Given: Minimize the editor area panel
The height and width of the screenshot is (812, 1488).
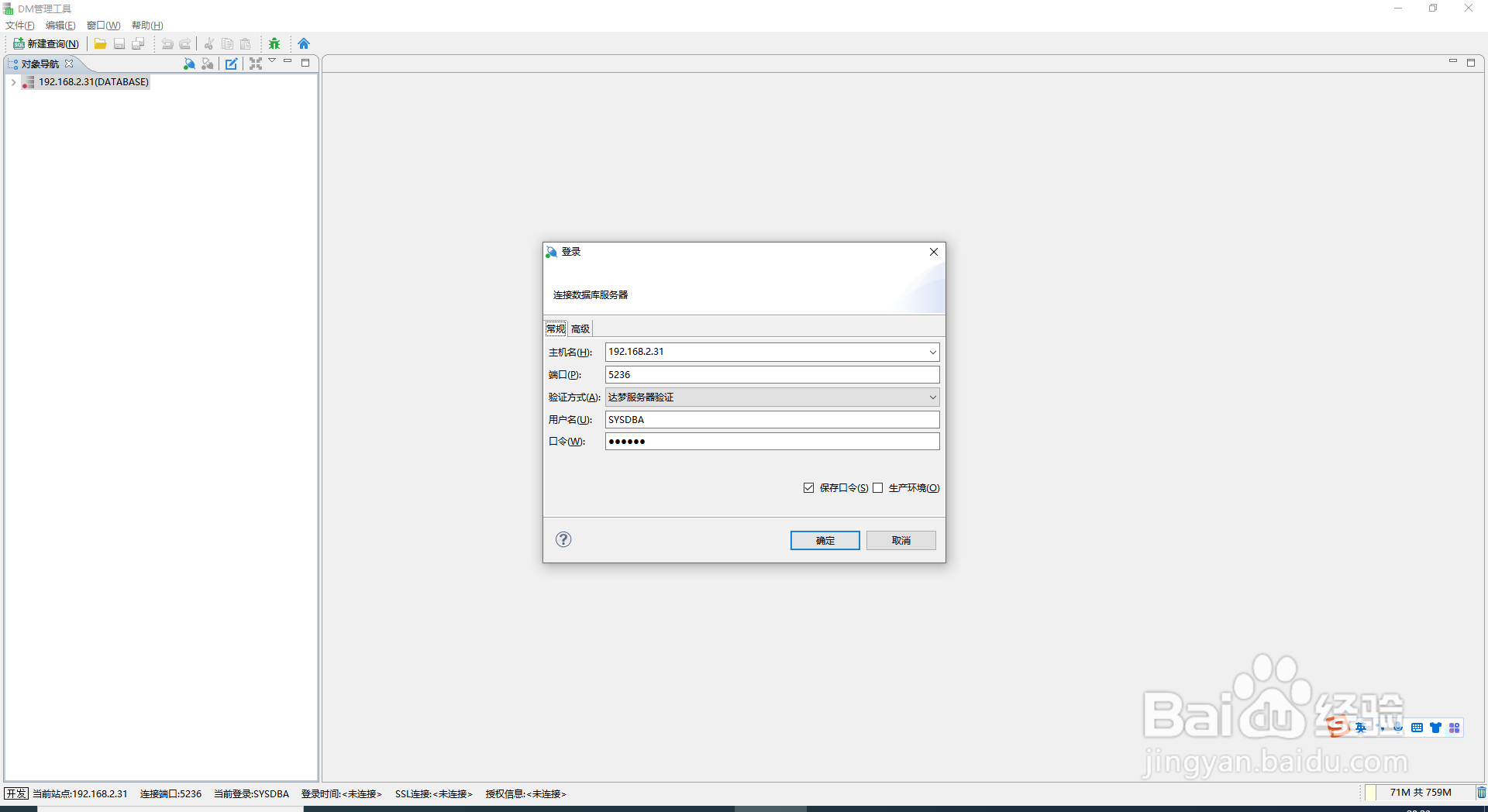Looking at the screenshot, I should 1453,61.
